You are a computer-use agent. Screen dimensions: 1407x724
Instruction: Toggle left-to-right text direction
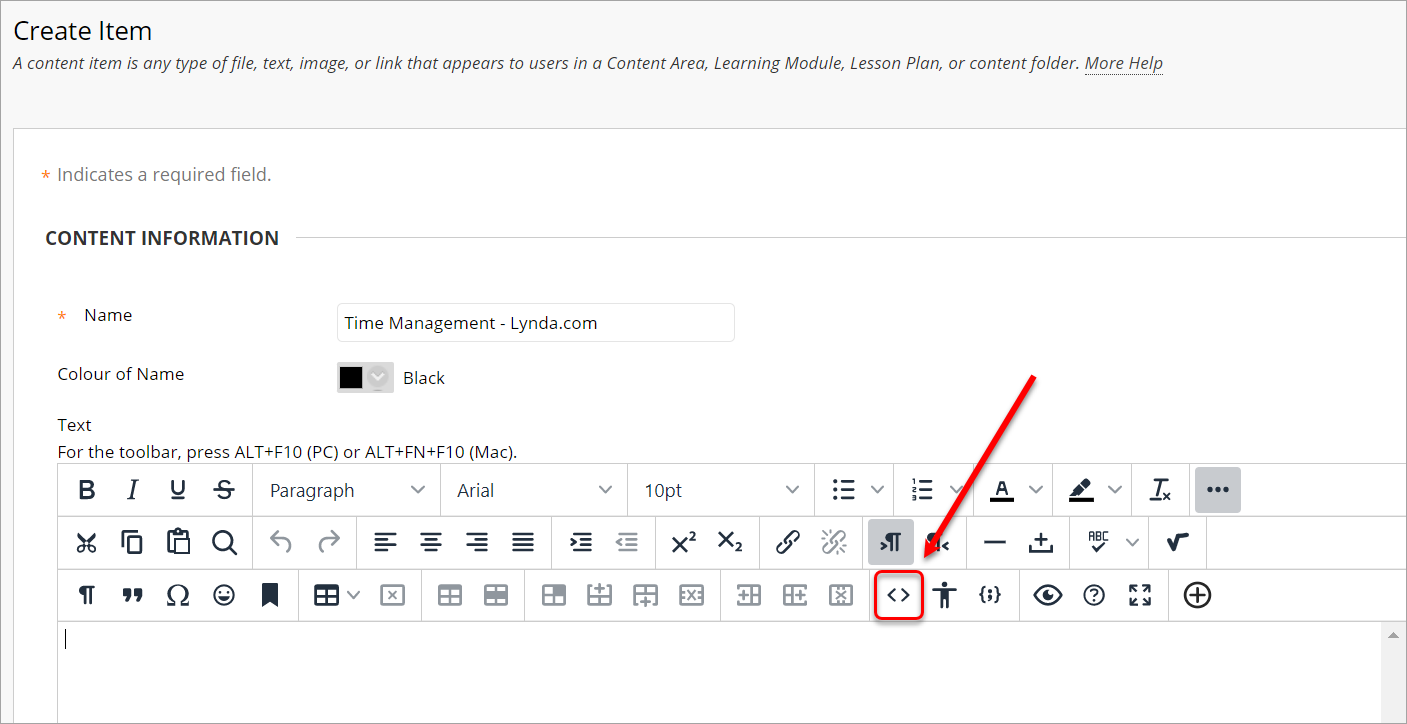point(891,542)
